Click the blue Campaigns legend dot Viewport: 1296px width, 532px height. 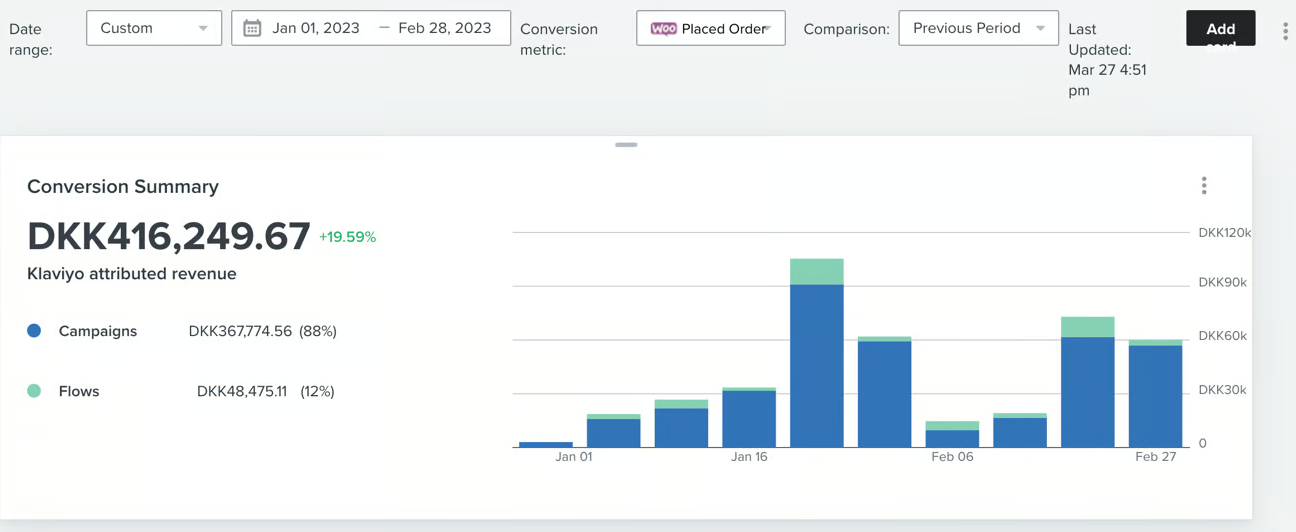coord(34,331)
